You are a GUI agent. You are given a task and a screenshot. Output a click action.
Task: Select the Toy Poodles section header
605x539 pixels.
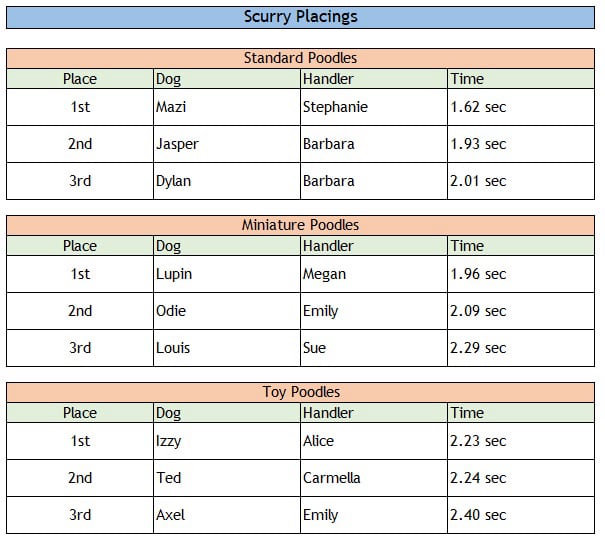coord(300,392)
